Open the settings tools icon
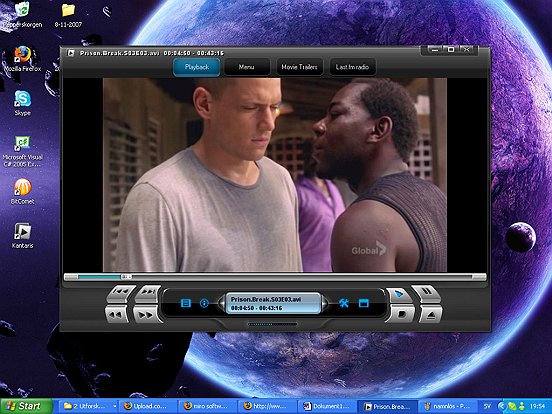Screen dimensions: 552x414 [344, 303]
